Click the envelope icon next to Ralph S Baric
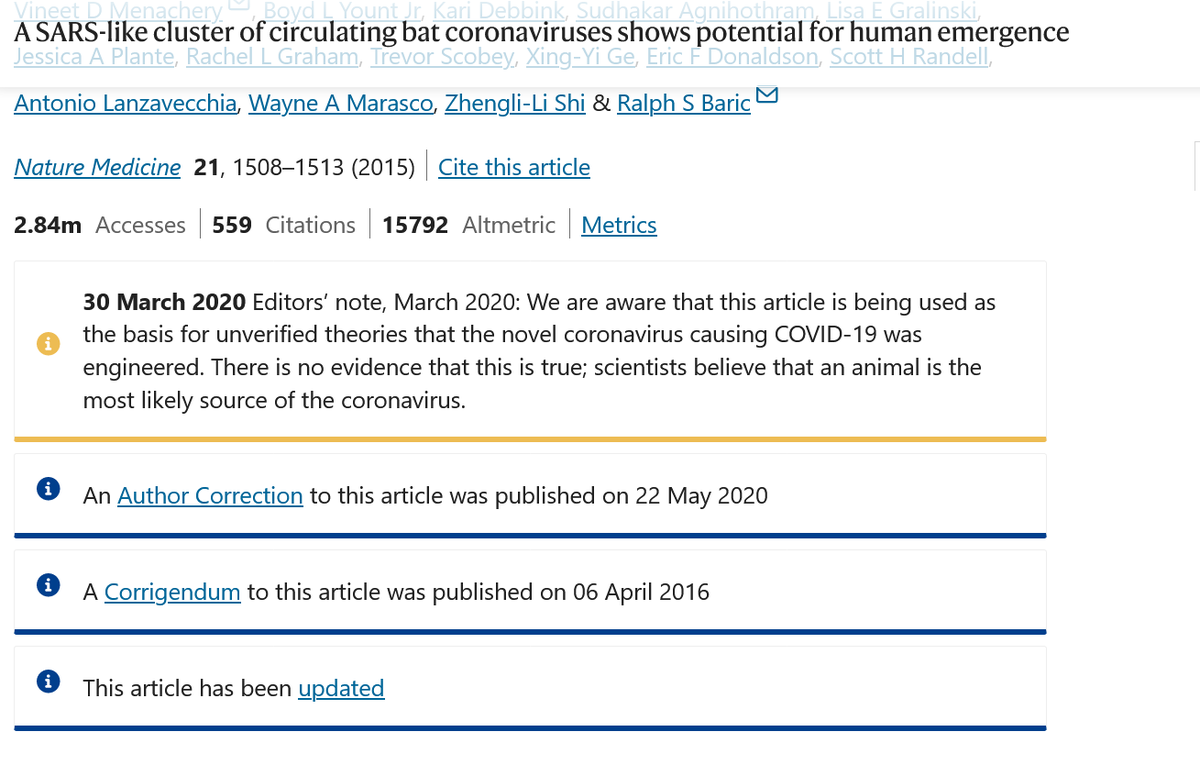The height and width of the screenshot is (776, 1200). tap(767, 97)
